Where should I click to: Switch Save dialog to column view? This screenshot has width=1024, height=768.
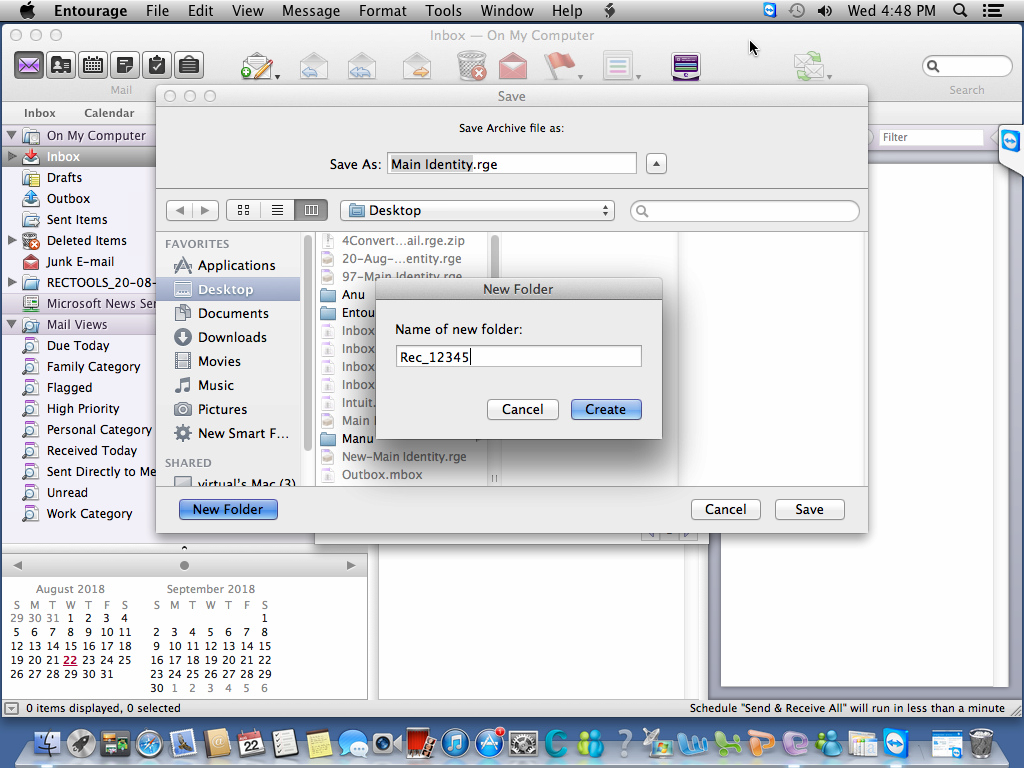coord(311,210)
